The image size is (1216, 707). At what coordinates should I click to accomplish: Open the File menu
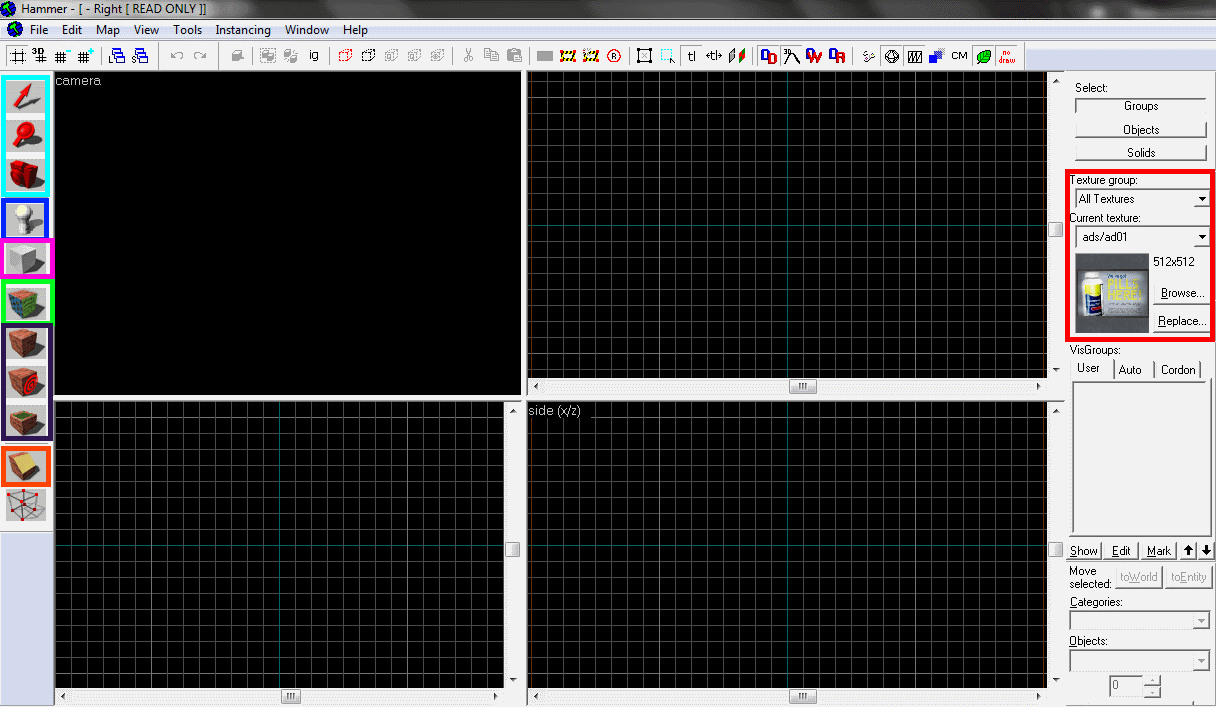coord(39,30)
